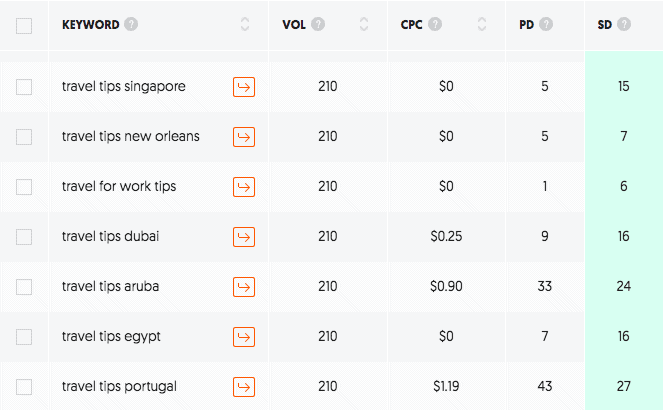Sort by KEYWORD using the sort arrows
The height and width of the screenshot is (414, 667).
245,24
